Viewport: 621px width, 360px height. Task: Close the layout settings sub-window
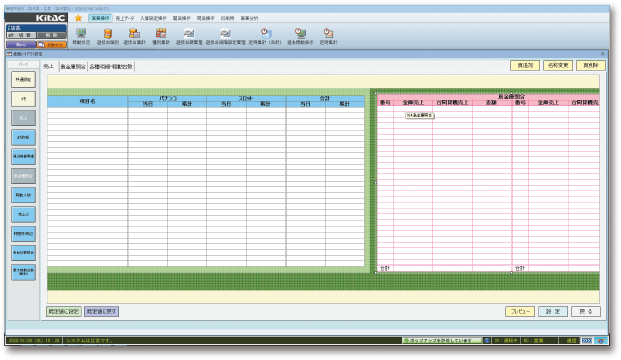tap(603, 54)
